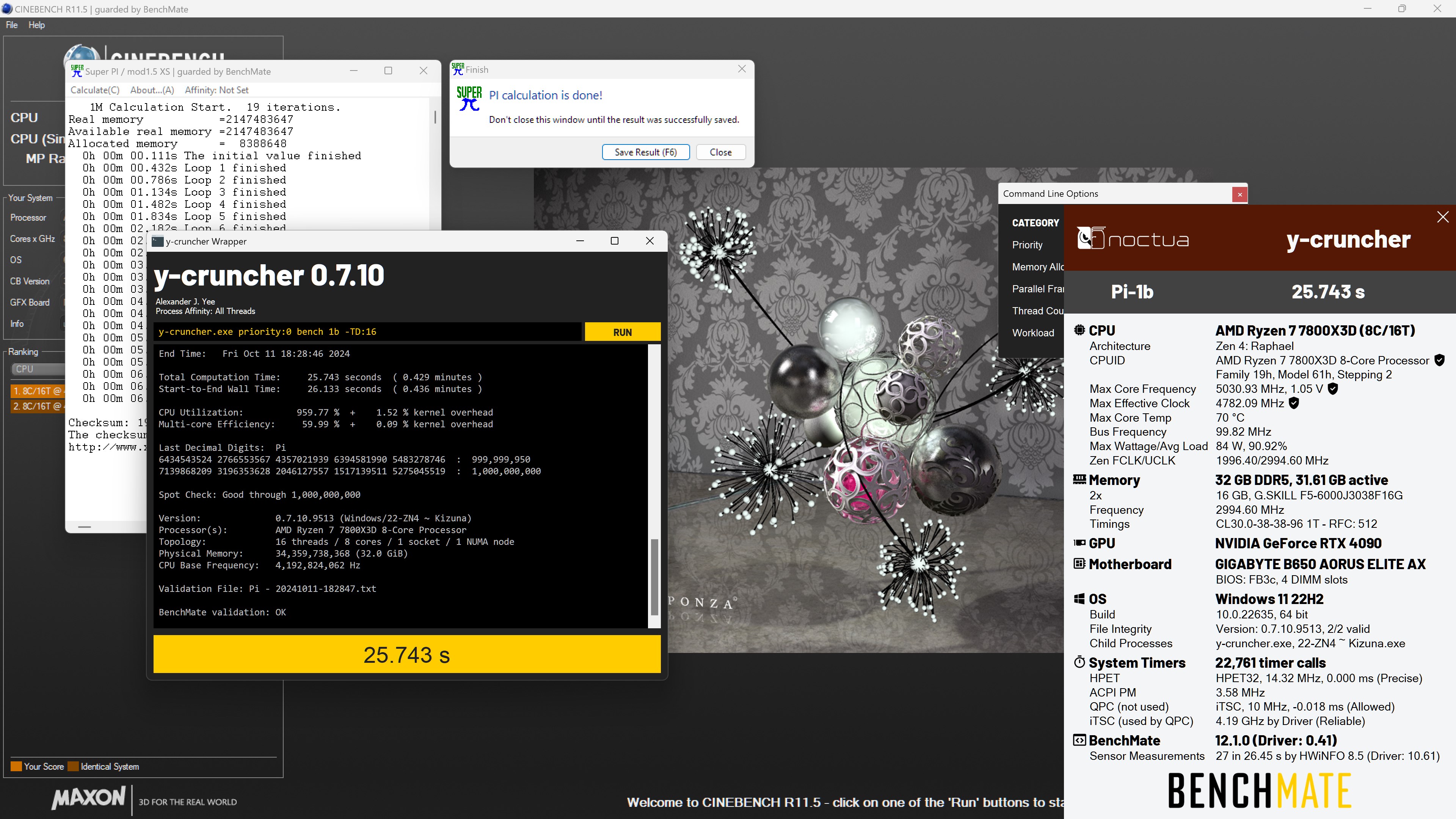The image size is (1456, 819).
Task: Click the CPU chip icon in BenchMate panel
Action: pos(1079,329)
